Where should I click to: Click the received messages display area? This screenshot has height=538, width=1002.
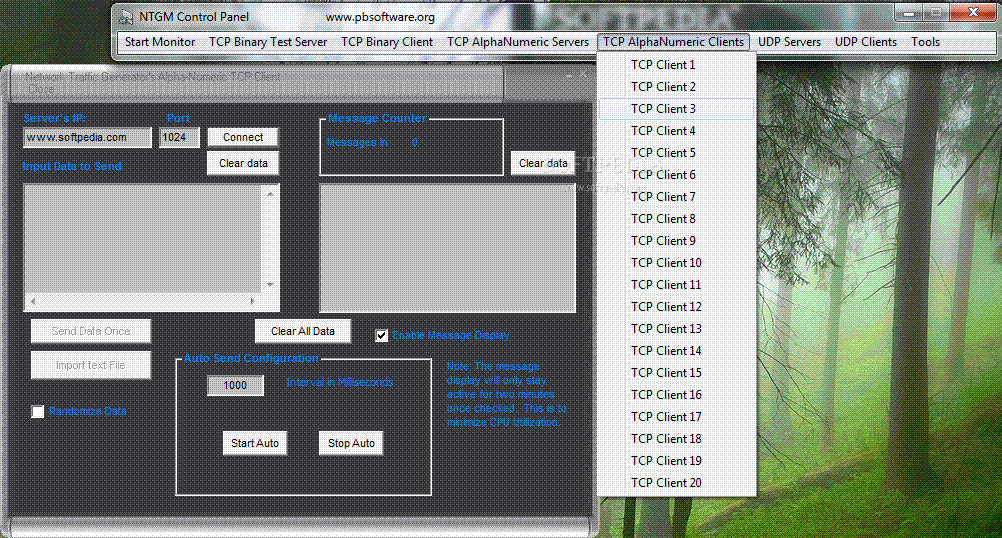point(447,248)
